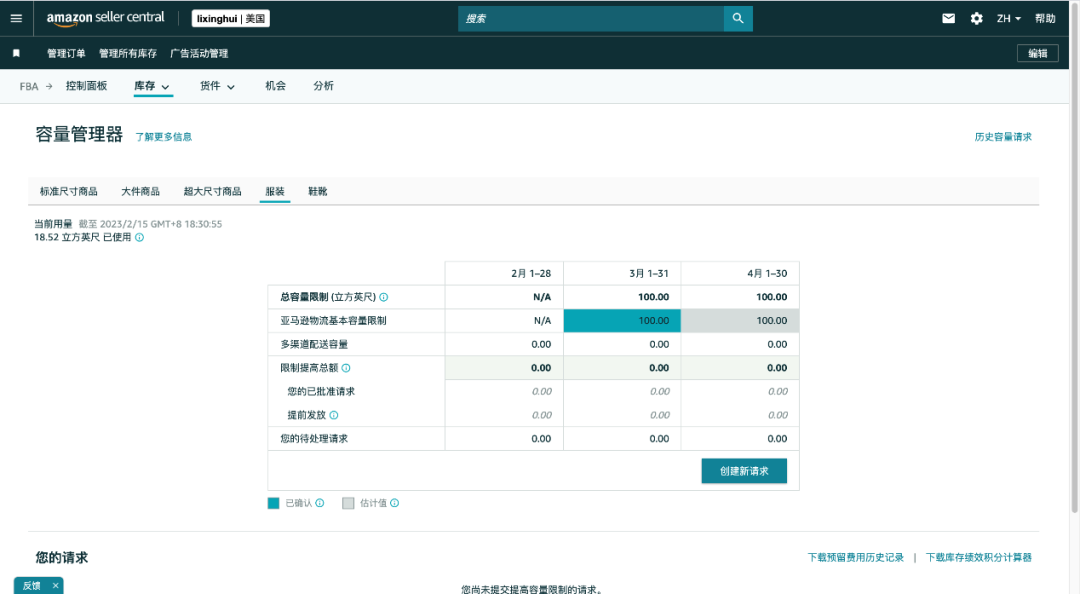Click the gray April 100.00 base capacity cell
This screenshot has height=594, width=1080.
point(740,320)
